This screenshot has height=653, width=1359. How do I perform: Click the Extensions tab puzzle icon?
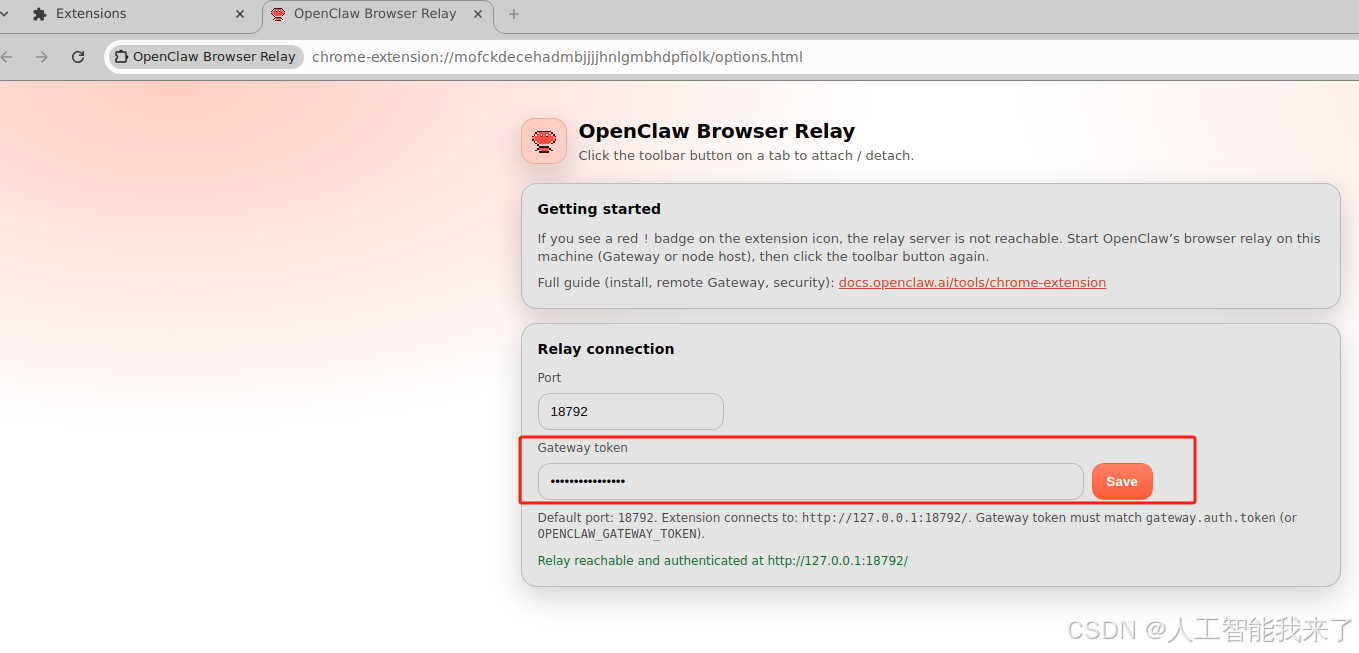pyautogui.click(x=40, y=14)
